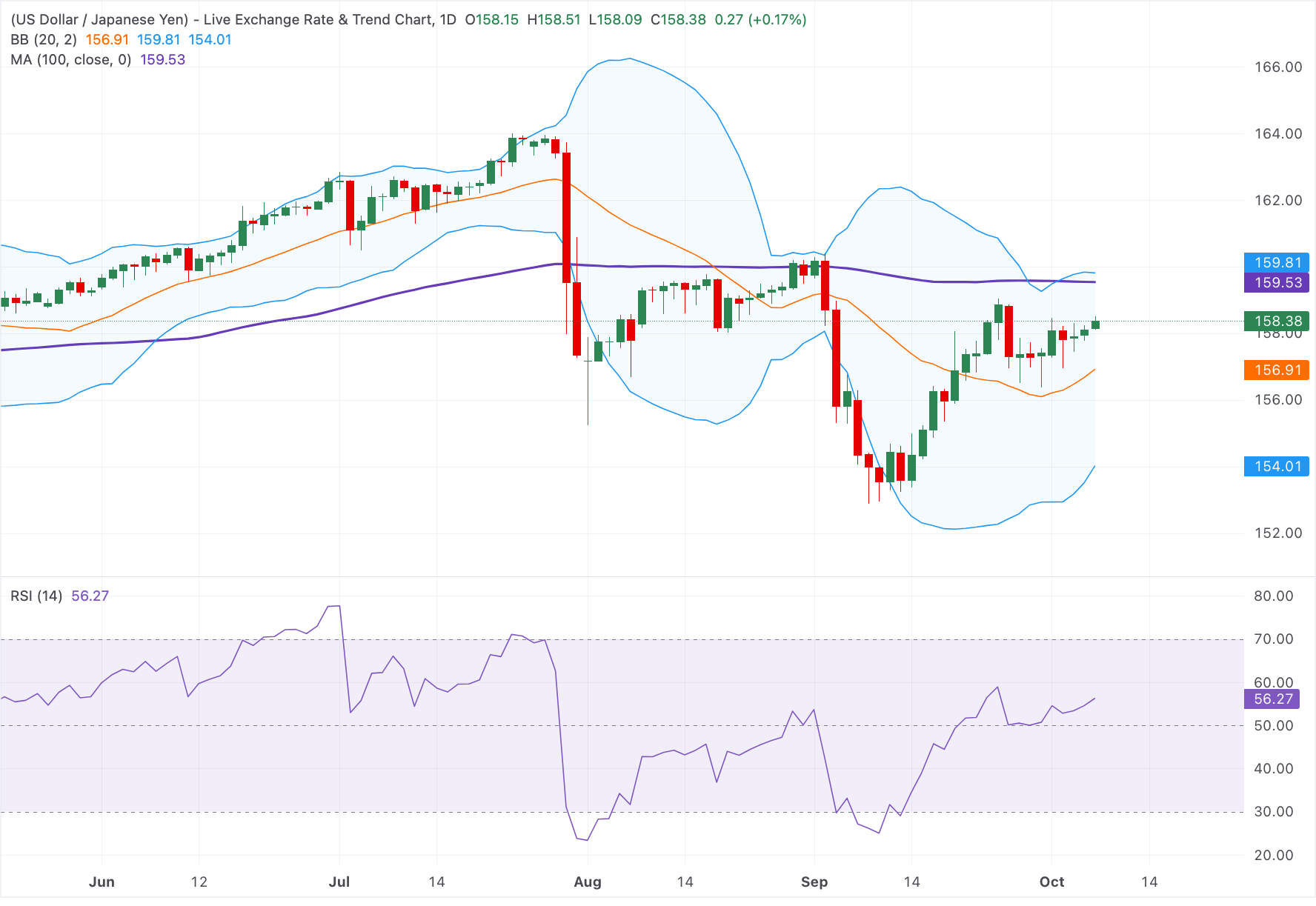This screenshot has height=906, width=1316.
Task: Click the latest green candlestick in October
Action: tap(1095, 324)
